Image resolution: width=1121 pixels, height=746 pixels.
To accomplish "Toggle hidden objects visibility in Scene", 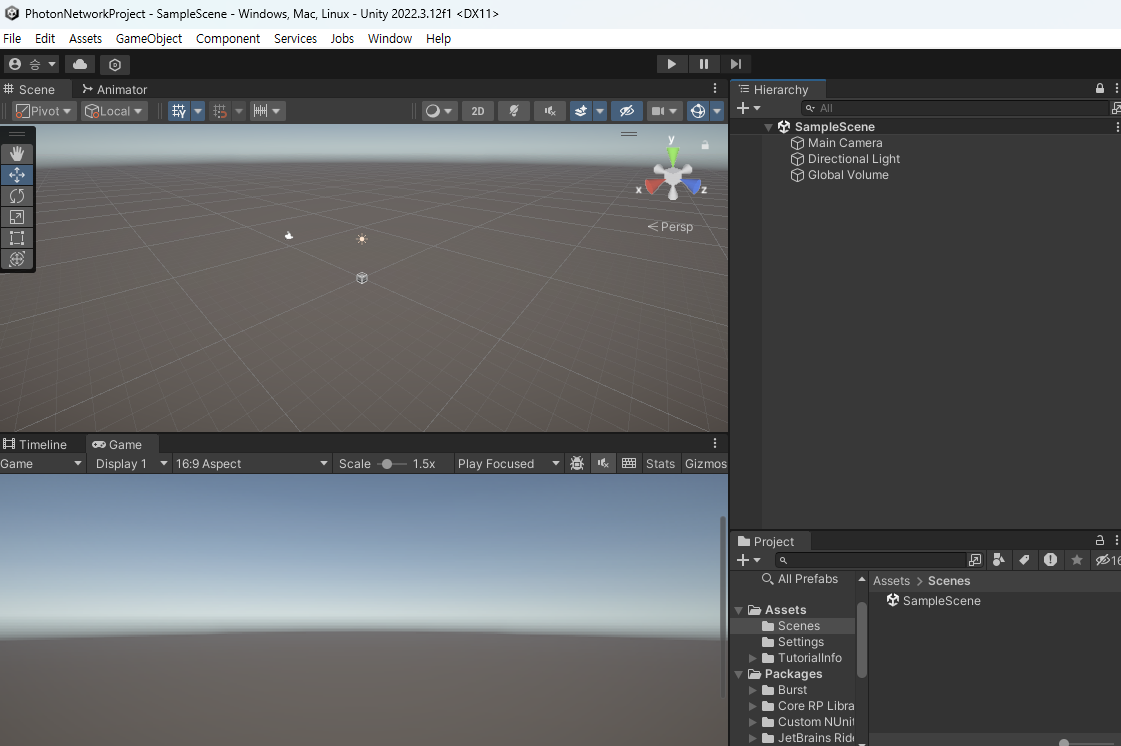I will click(627, 111).
